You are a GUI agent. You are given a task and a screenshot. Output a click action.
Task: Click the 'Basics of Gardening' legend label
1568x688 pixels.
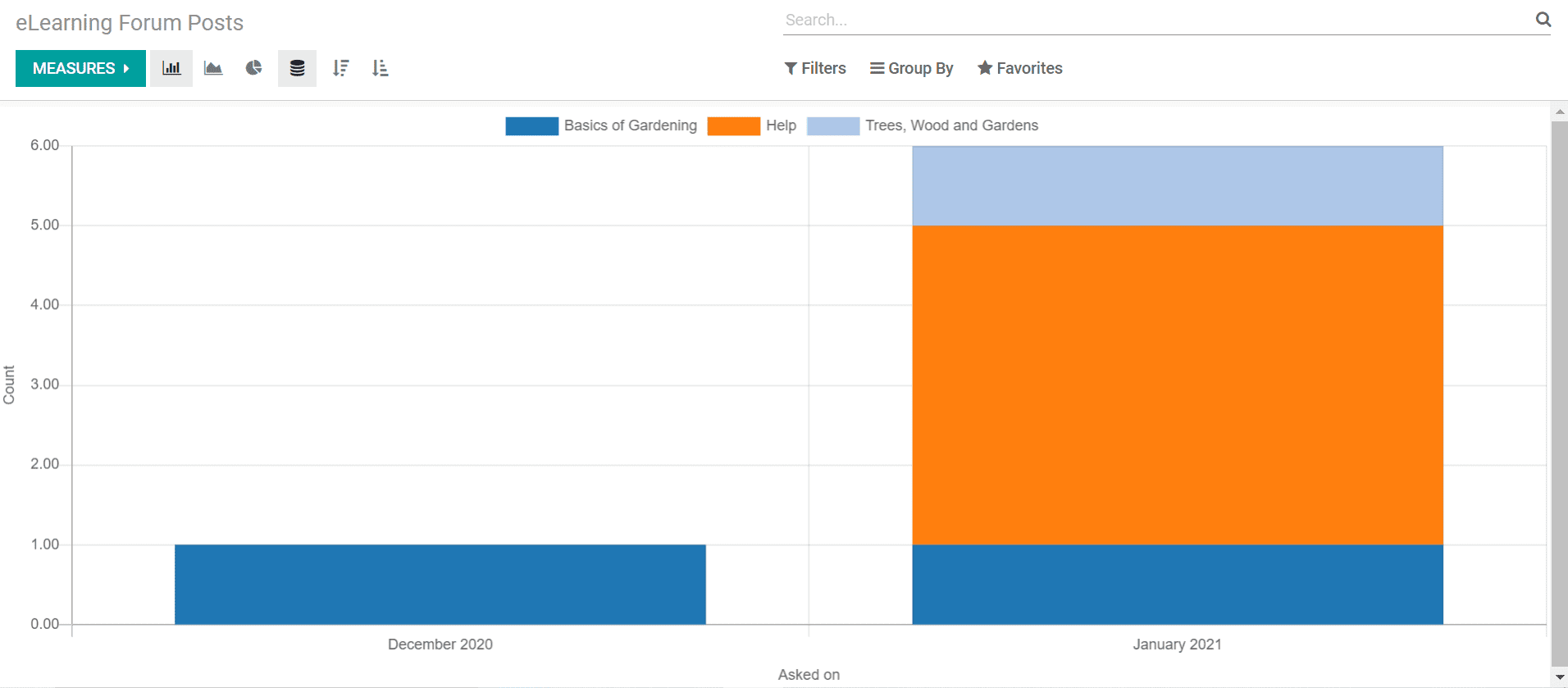tap(631, 125)
